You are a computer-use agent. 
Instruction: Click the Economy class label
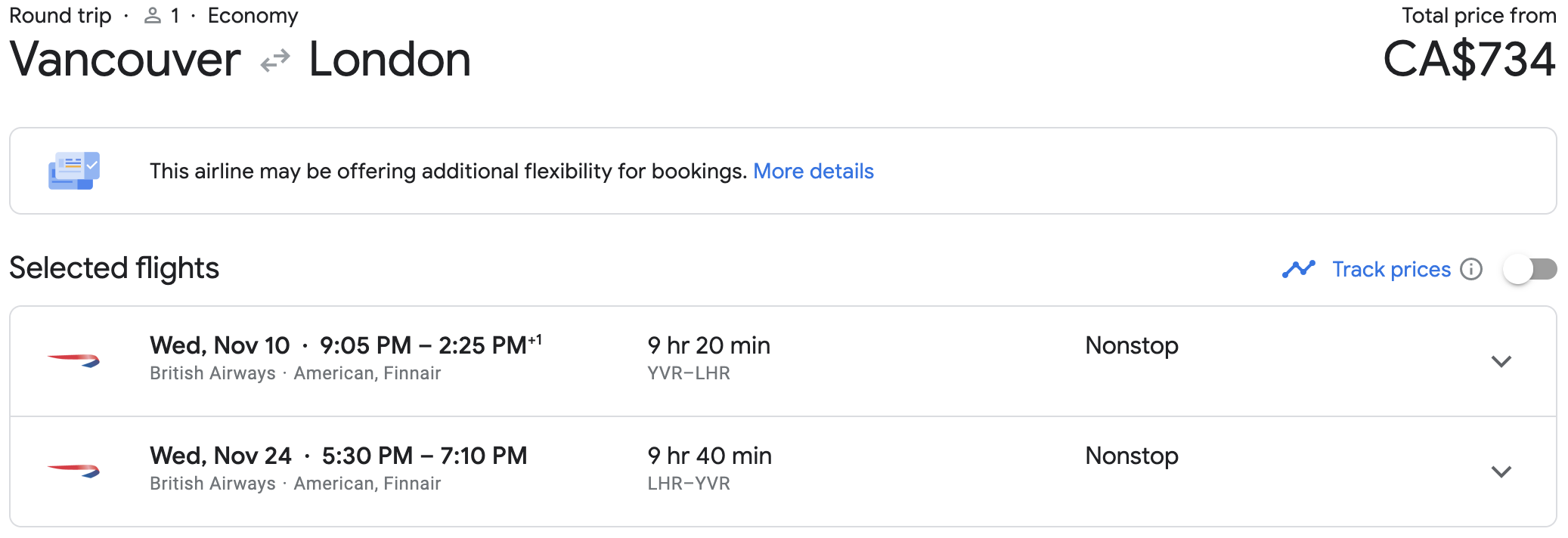(253, 16)
